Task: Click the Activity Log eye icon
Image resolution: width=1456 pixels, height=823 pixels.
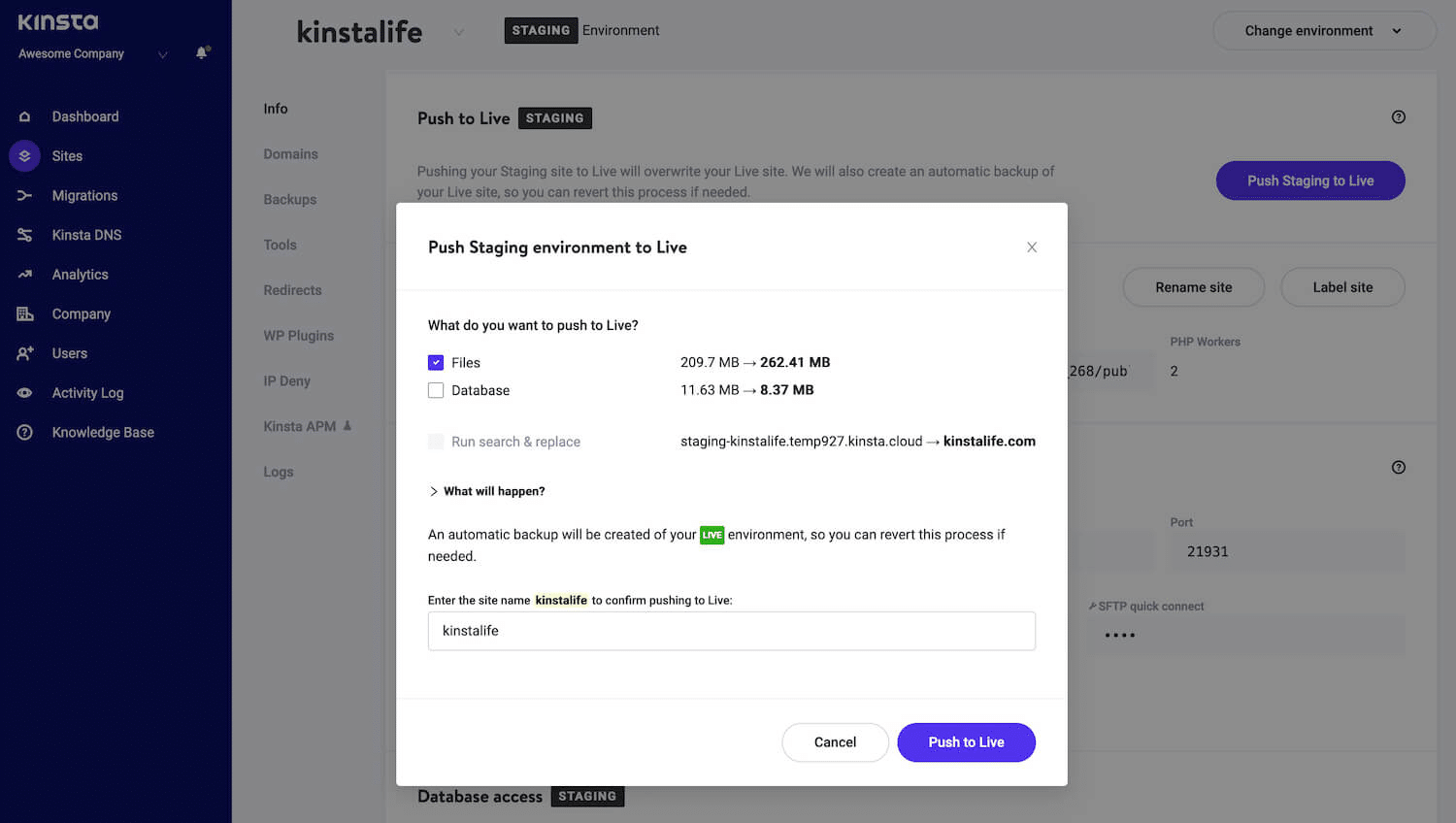Action: [x=25, y=393]
